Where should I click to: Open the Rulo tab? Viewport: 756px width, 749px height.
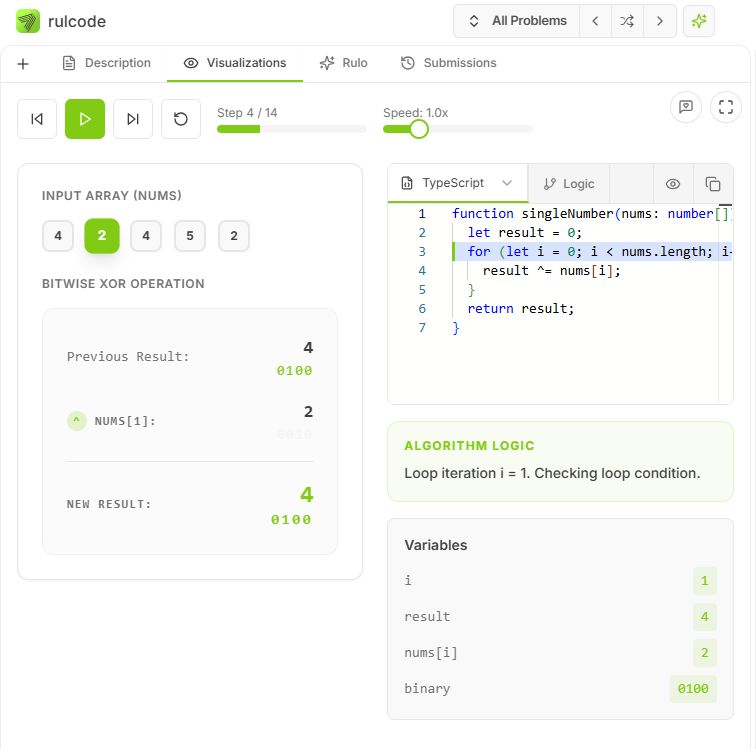coord(343,63)
